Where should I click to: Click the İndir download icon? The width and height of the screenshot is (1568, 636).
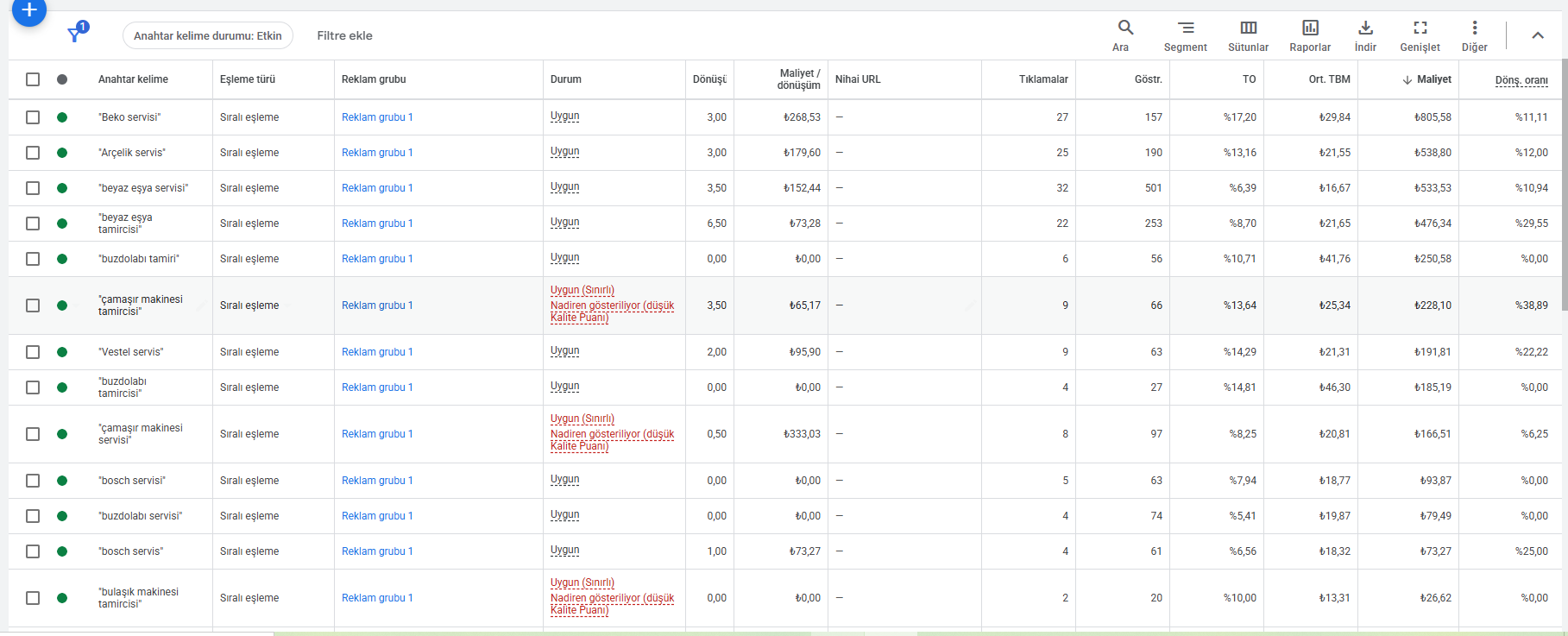click(1365, 28)
